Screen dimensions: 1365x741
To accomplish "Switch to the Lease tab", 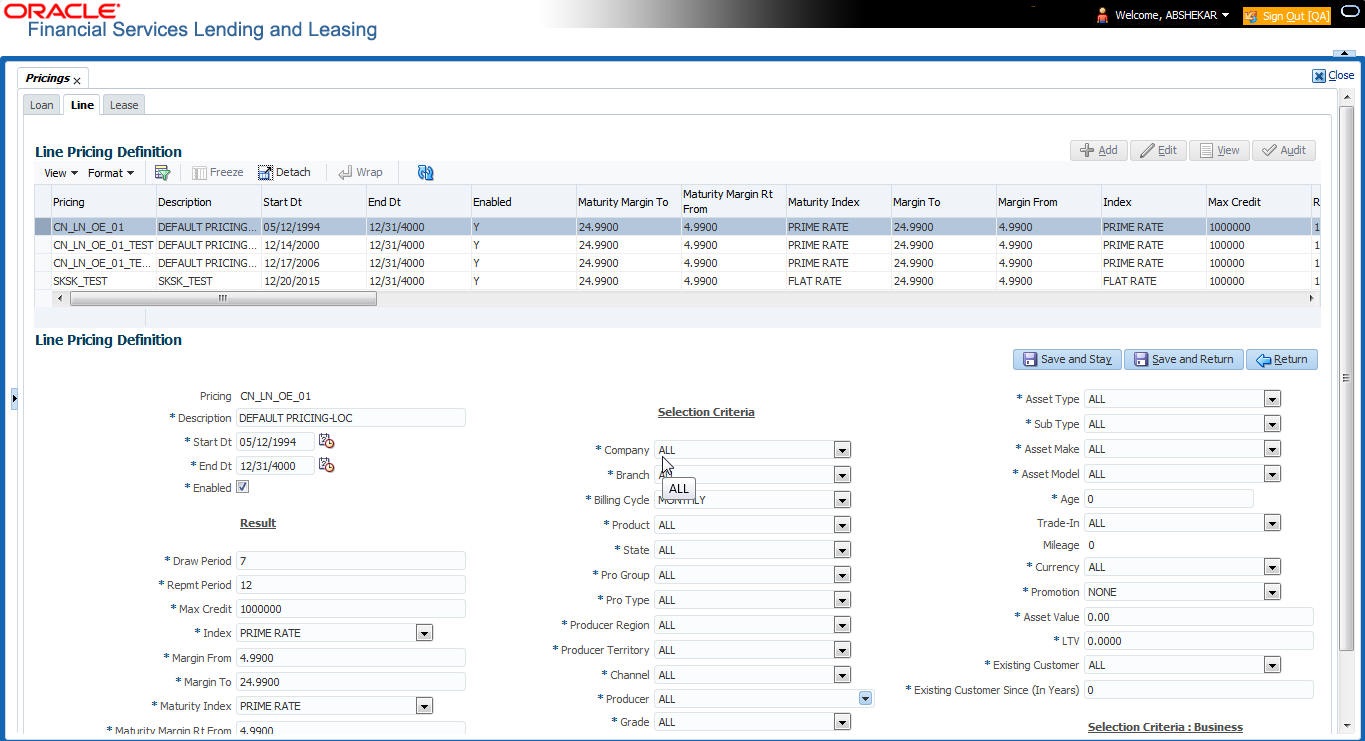I will (124, 105).
